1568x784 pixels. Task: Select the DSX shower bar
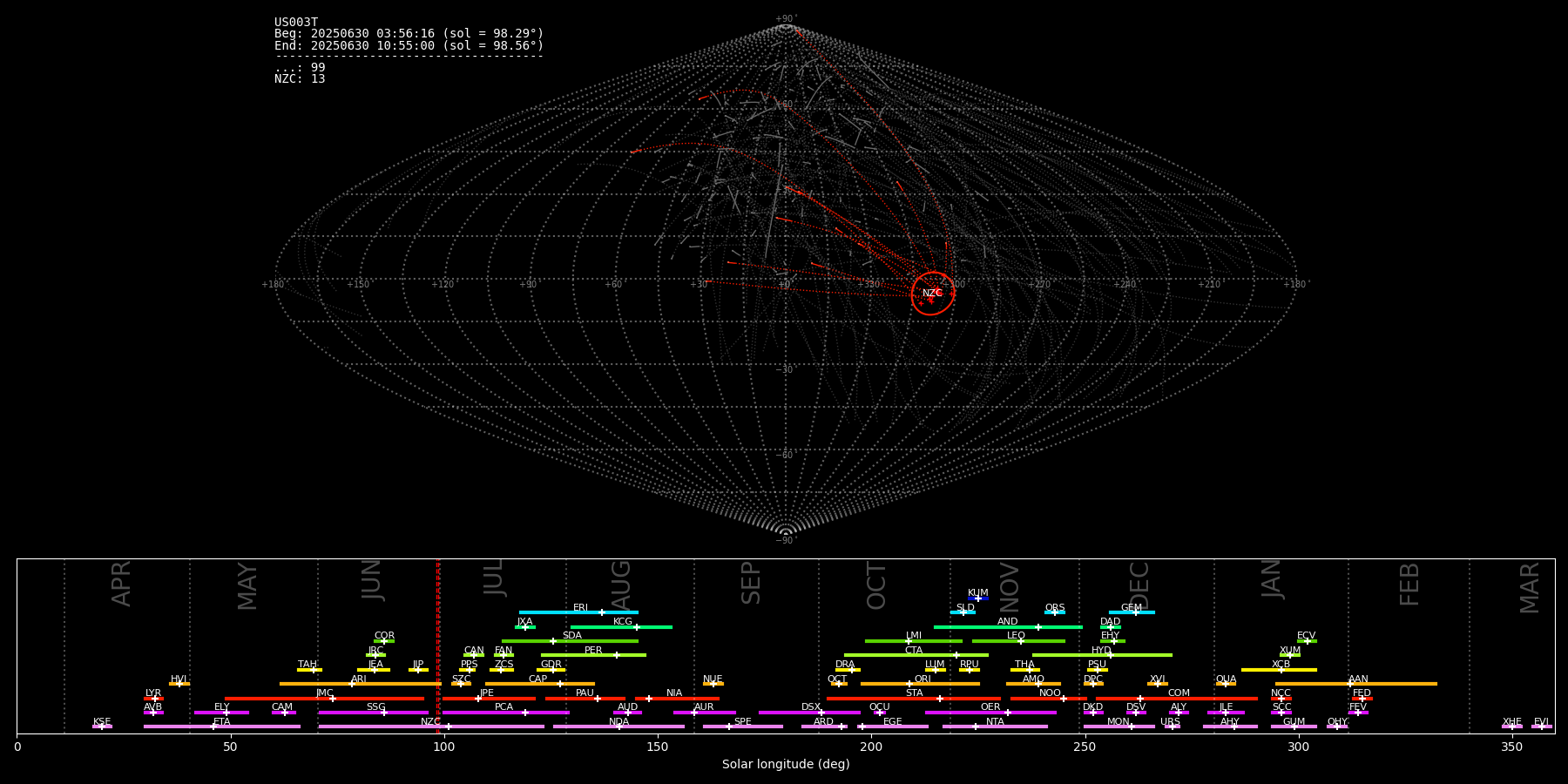(x=809, y=713)
